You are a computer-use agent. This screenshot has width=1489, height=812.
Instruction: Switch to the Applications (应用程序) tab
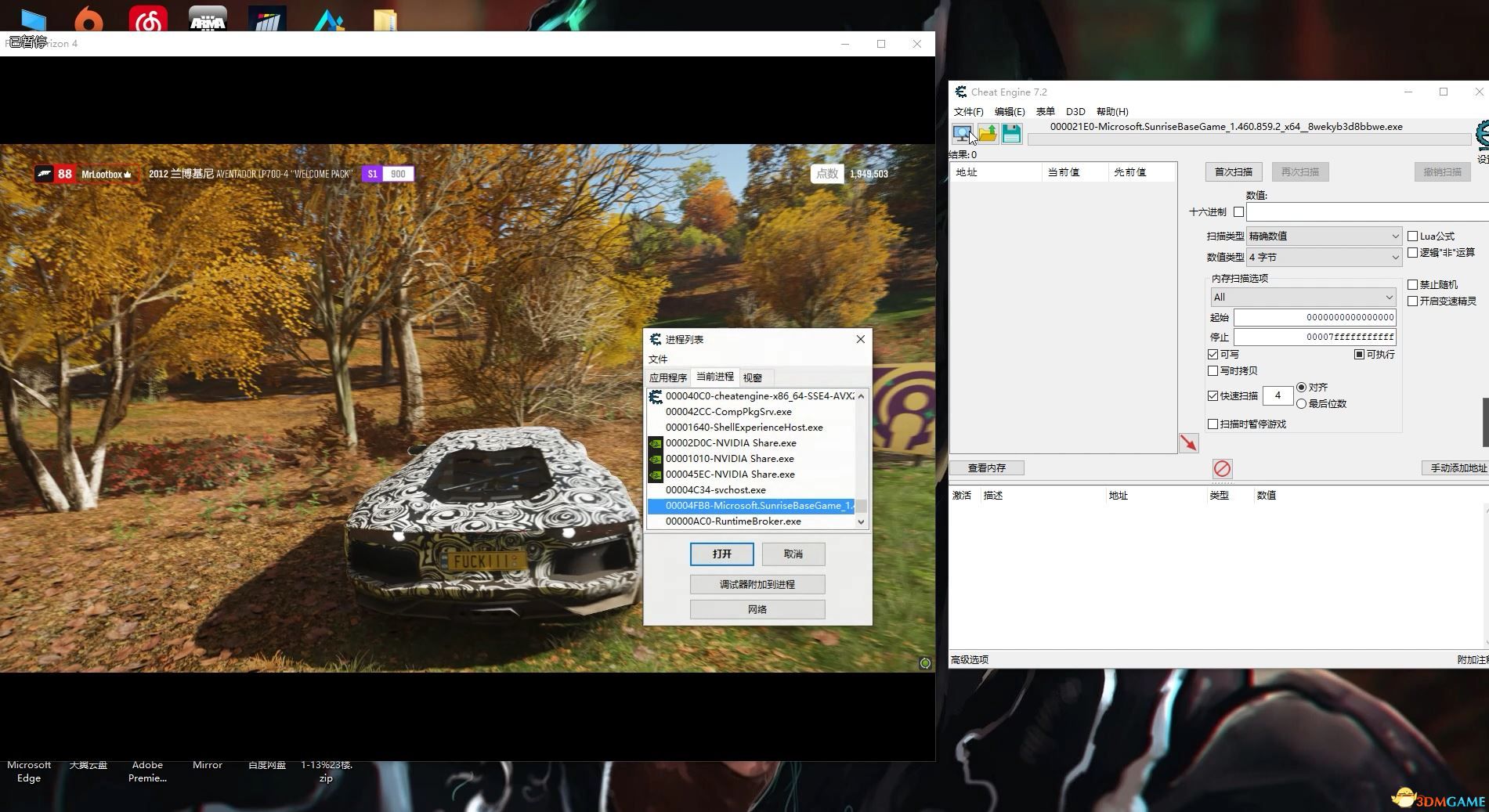667,377
